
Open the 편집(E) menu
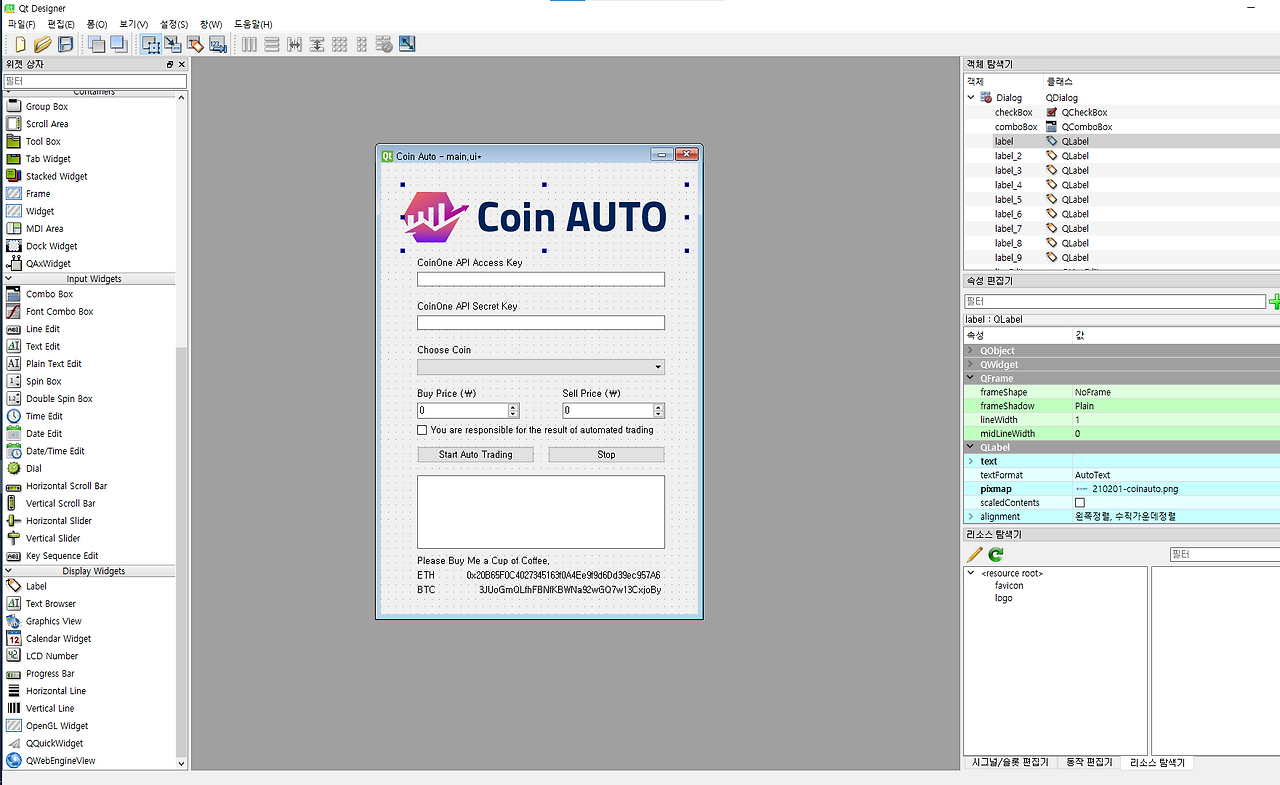click(61, 24)
